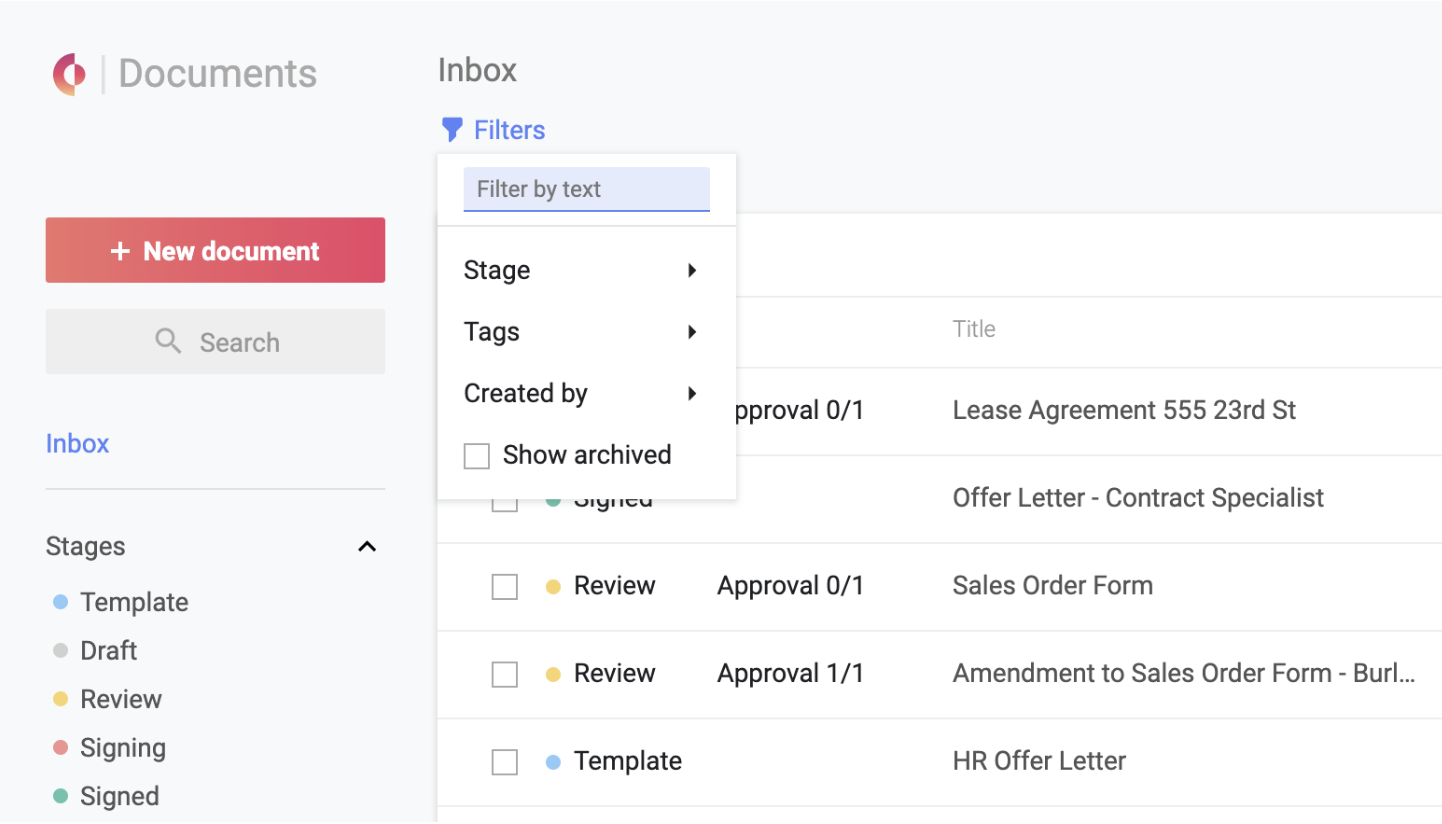This screenshot has height=824, width=1442.
Task: Click the Title column header
Action: pos(974,329)
